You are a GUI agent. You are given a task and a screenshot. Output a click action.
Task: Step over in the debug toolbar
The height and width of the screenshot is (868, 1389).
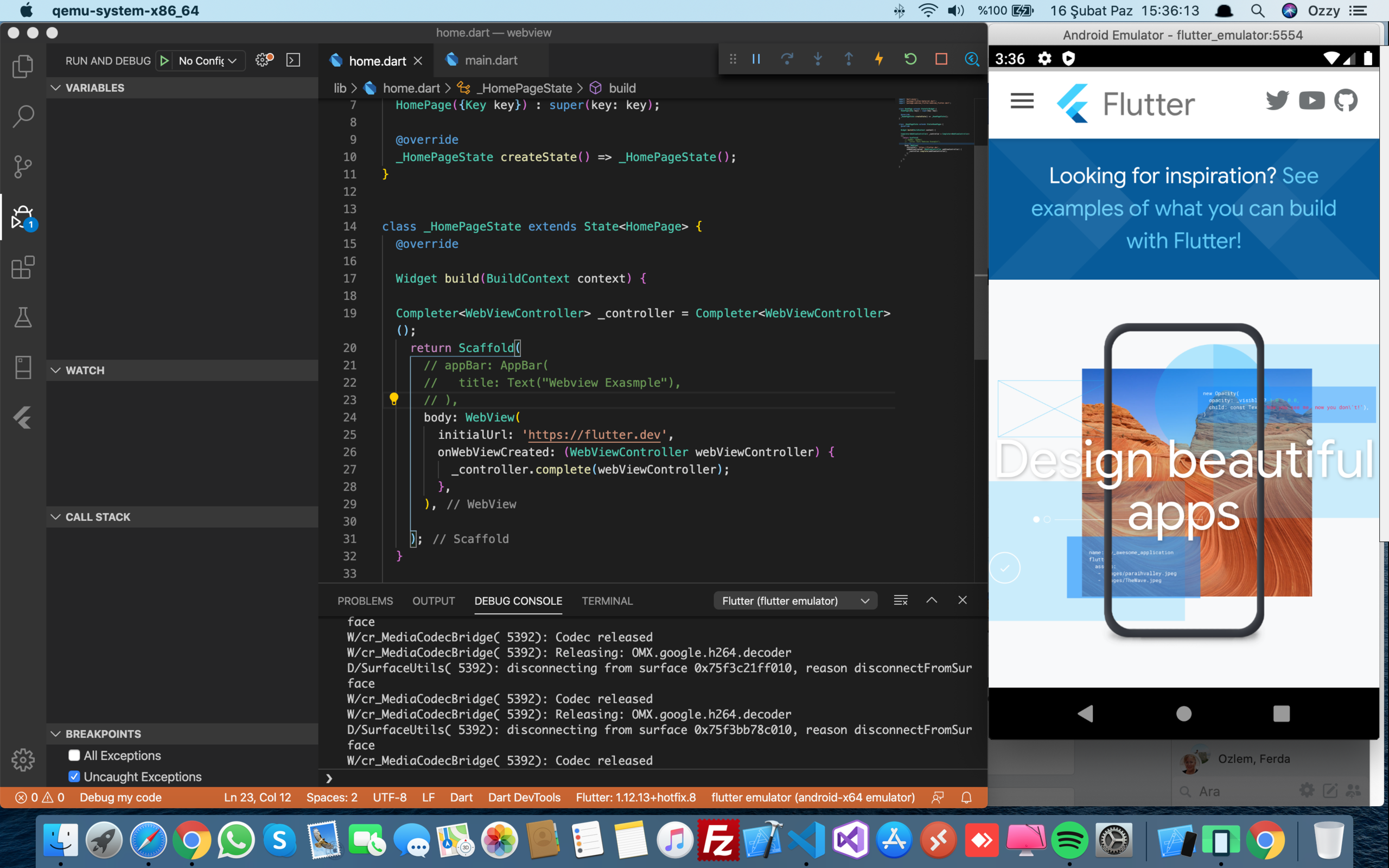pyautogui.click(x=787, y=59)
